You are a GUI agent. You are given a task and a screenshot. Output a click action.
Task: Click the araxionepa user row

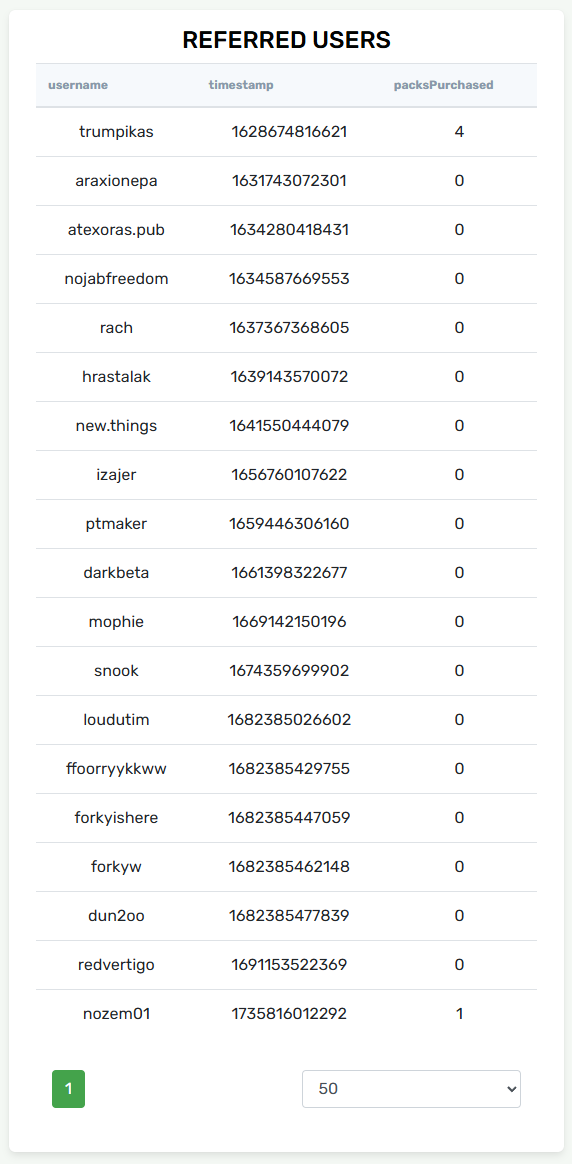pos(286,180)
